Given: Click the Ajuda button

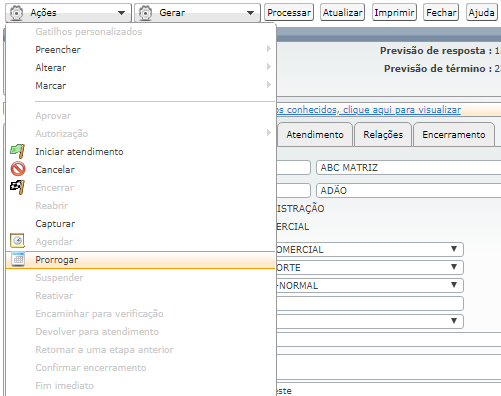Looking at the screenshot, I should (x=481, y=13).
